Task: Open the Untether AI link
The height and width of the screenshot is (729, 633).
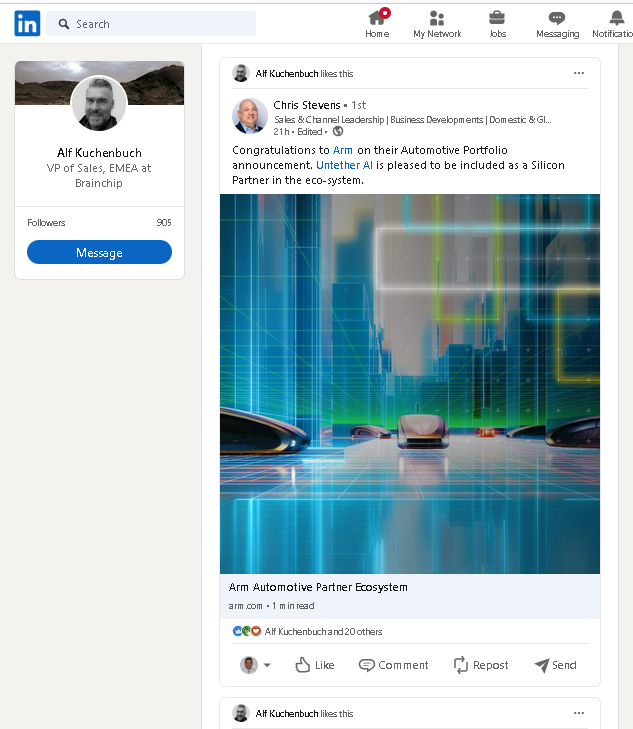Action: tap(345, 165)
